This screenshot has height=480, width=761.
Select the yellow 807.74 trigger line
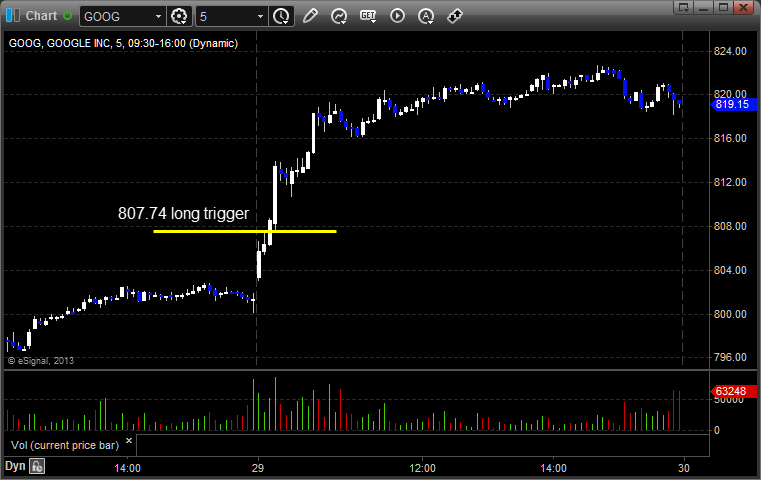pyautogui.click(x=245, y=232)
